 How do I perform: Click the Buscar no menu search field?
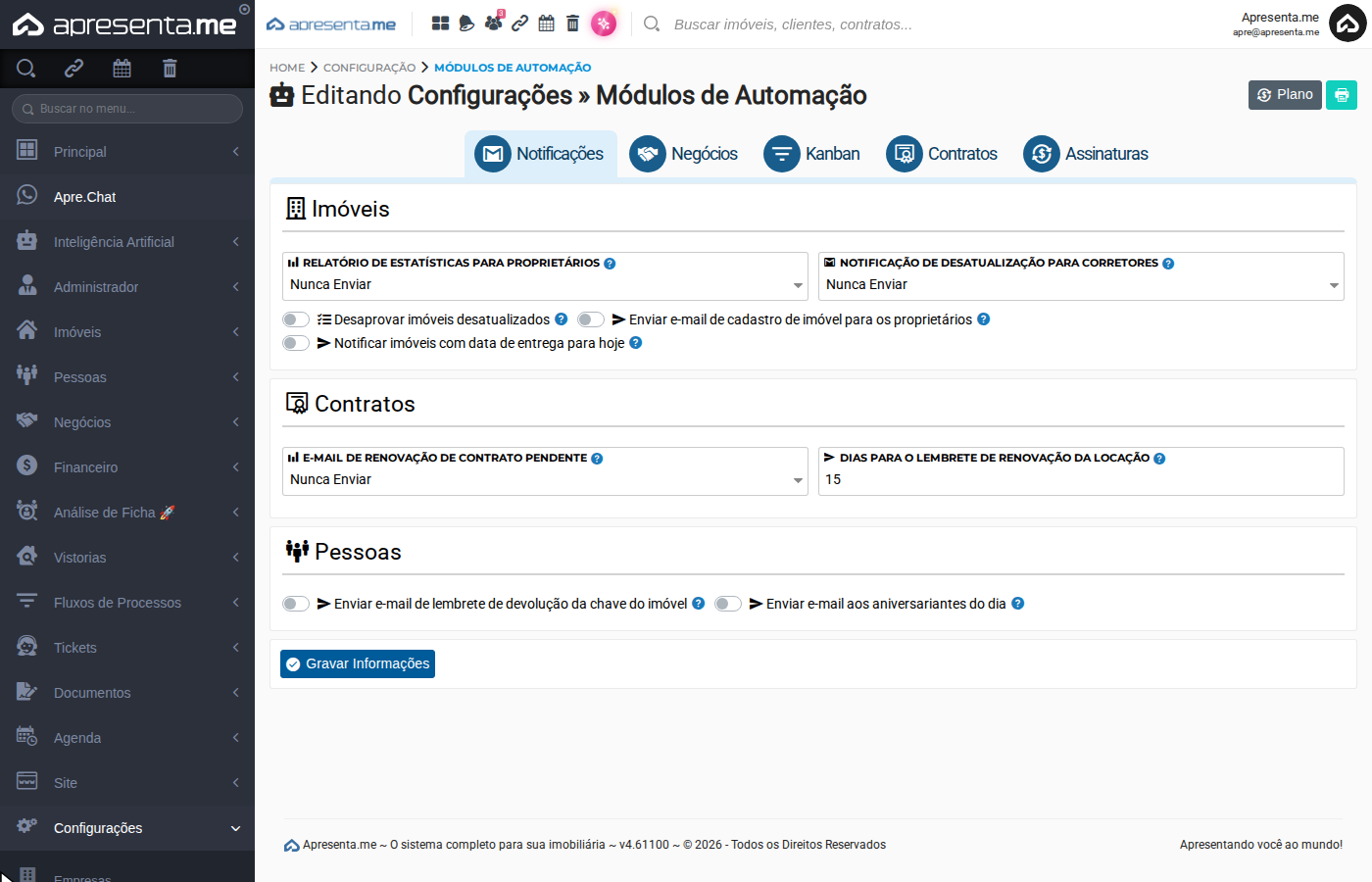point(127,109)
